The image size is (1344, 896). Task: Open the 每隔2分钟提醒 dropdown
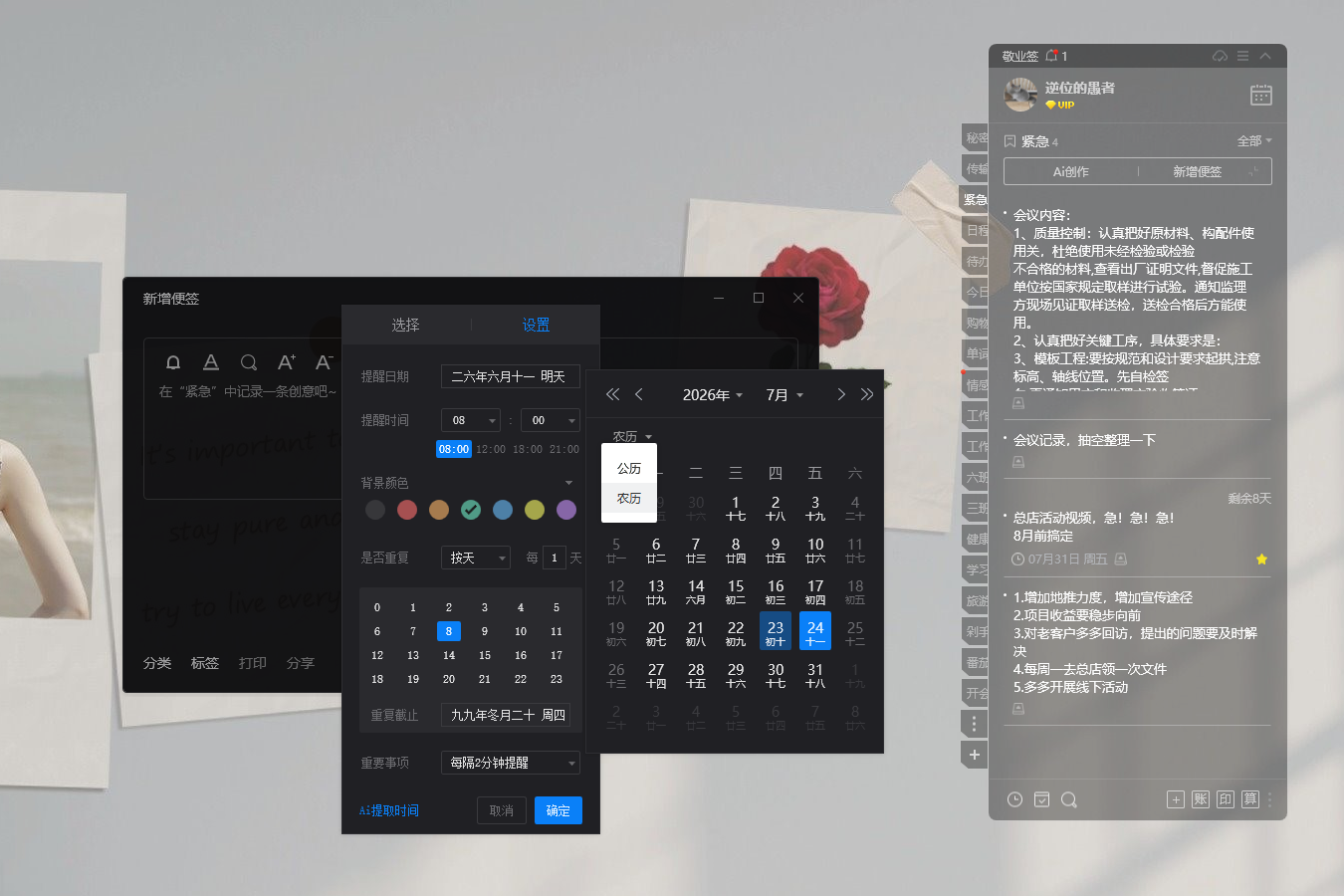pos(511,763)
